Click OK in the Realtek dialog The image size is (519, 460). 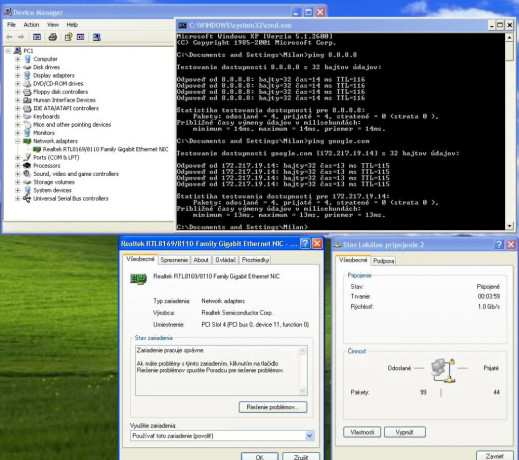pyautogui.click(x=260, y=457)
